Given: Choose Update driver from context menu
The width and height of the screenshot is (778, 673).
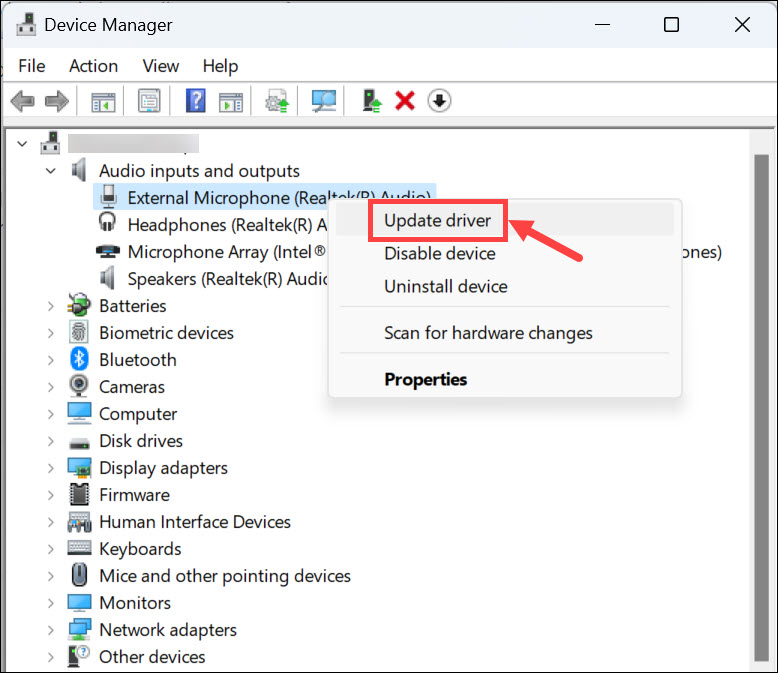Looking at the screenshot, I should coord(437,220).
